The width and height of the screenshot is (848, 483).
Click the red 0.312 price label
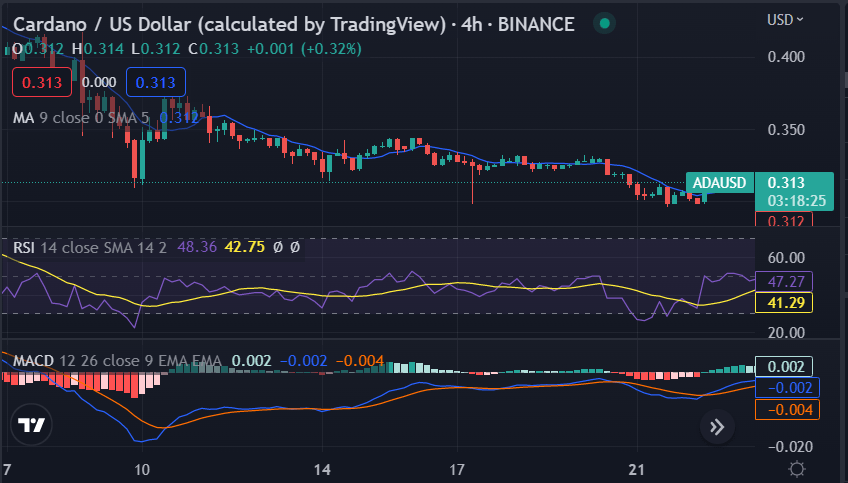coord(784,220)
